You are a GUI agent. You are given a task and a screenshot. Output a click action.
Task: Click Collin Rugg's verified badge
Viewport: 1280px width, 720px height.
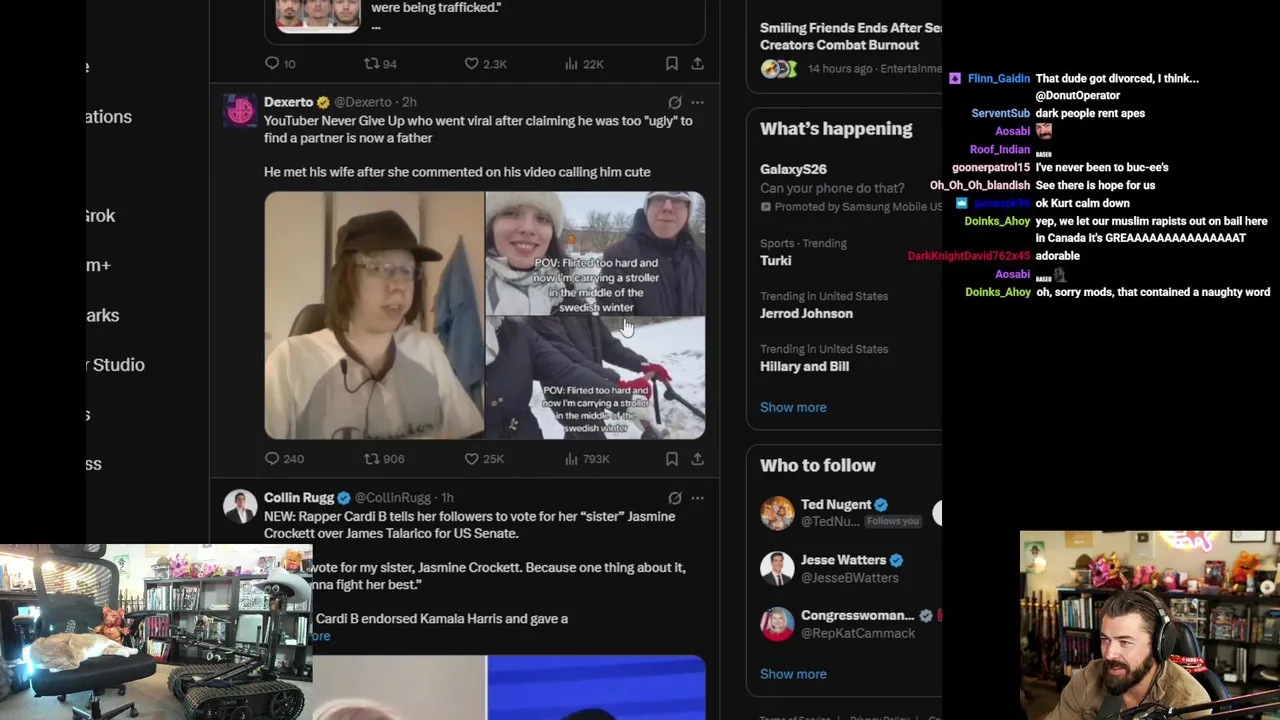344,498
